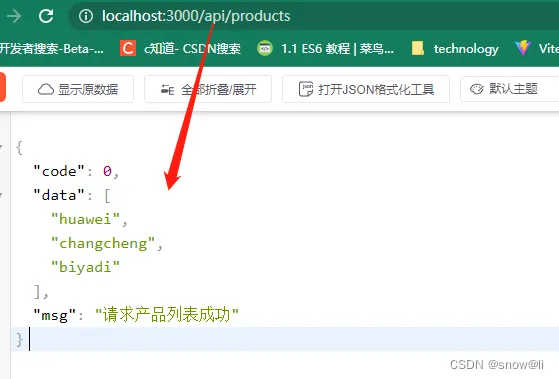
Task: Select the "请求产品列表成功" message value
Action: [167, 315]
